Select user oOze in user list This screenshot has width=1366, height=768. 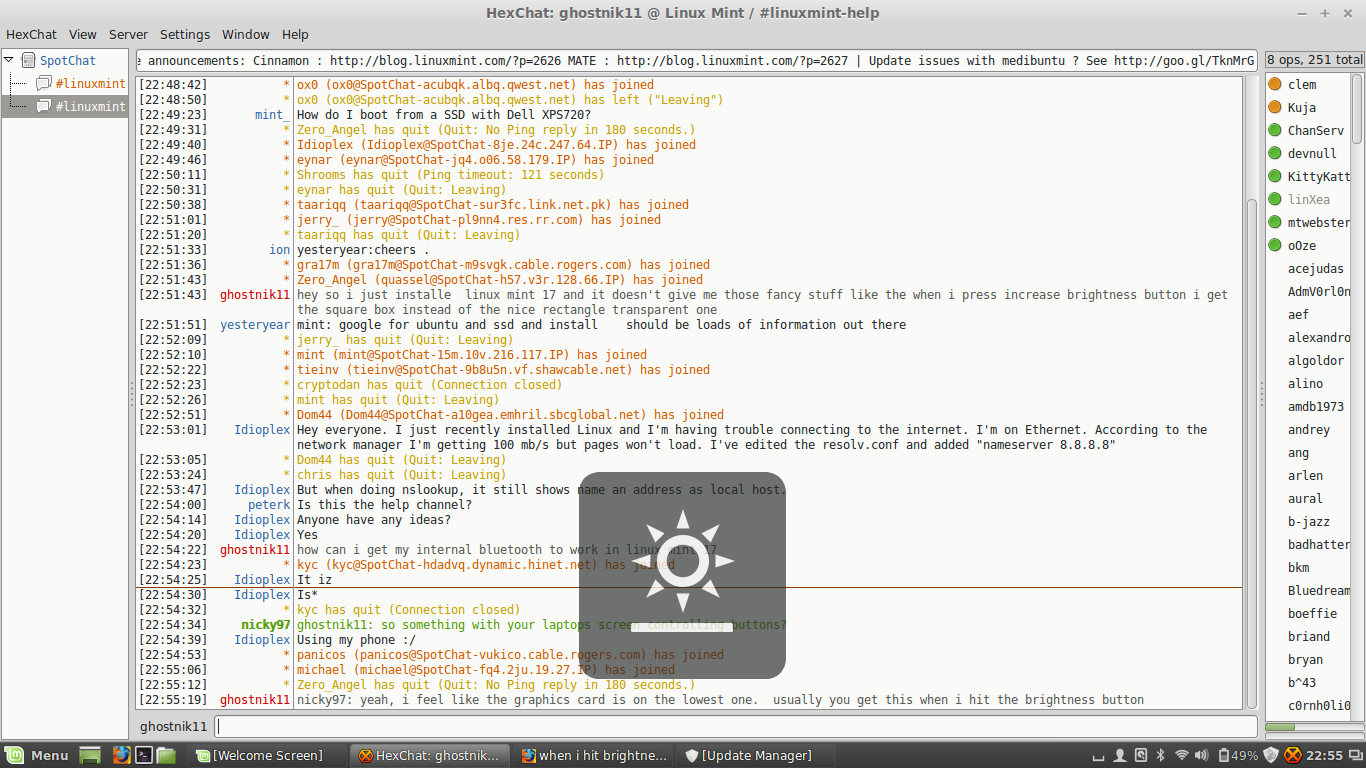[1302, 246]
